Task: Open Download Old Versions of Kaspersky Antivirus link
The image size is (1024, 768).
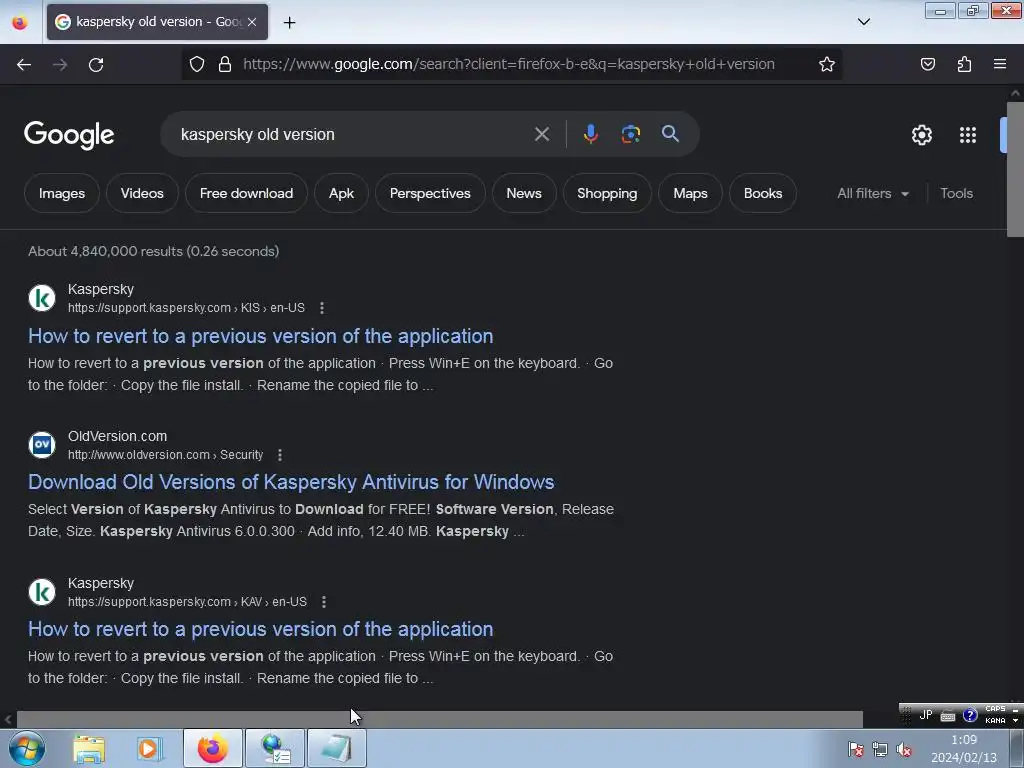Action: 291,482
